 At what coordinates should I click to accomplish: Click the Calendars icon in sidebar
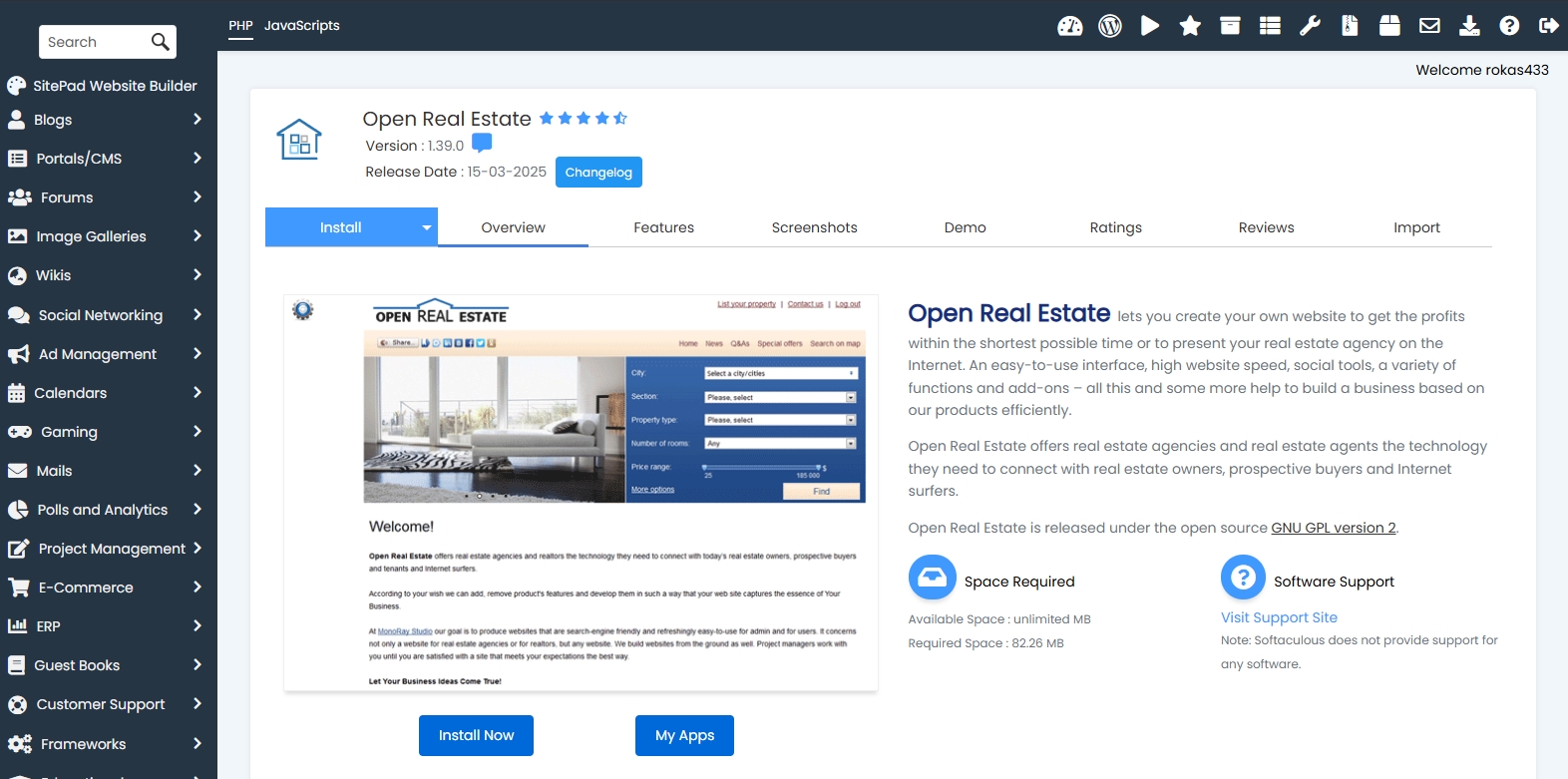[x=16, y=393]
